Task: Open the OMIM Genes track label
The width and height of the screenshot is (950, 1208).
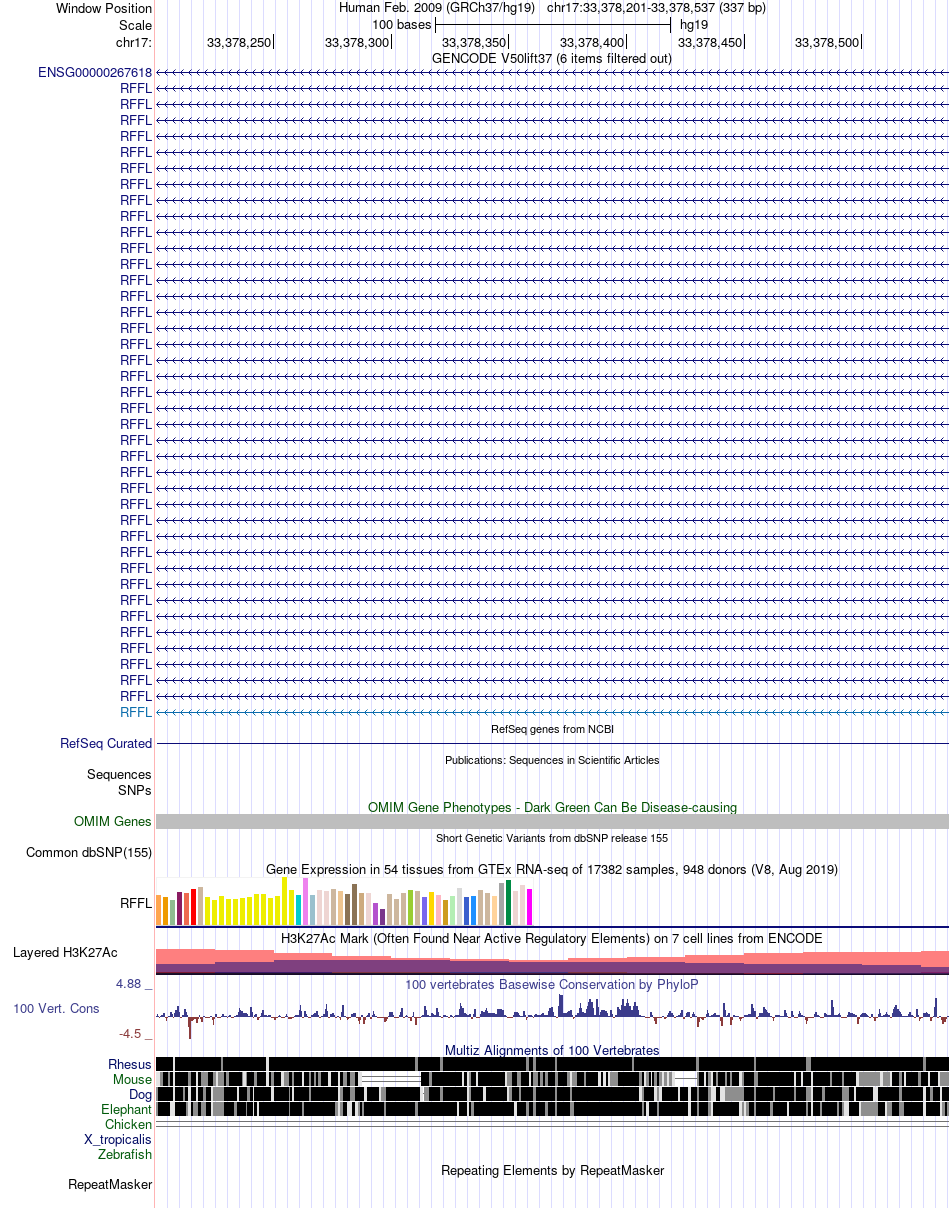Action: pos(113,821)
